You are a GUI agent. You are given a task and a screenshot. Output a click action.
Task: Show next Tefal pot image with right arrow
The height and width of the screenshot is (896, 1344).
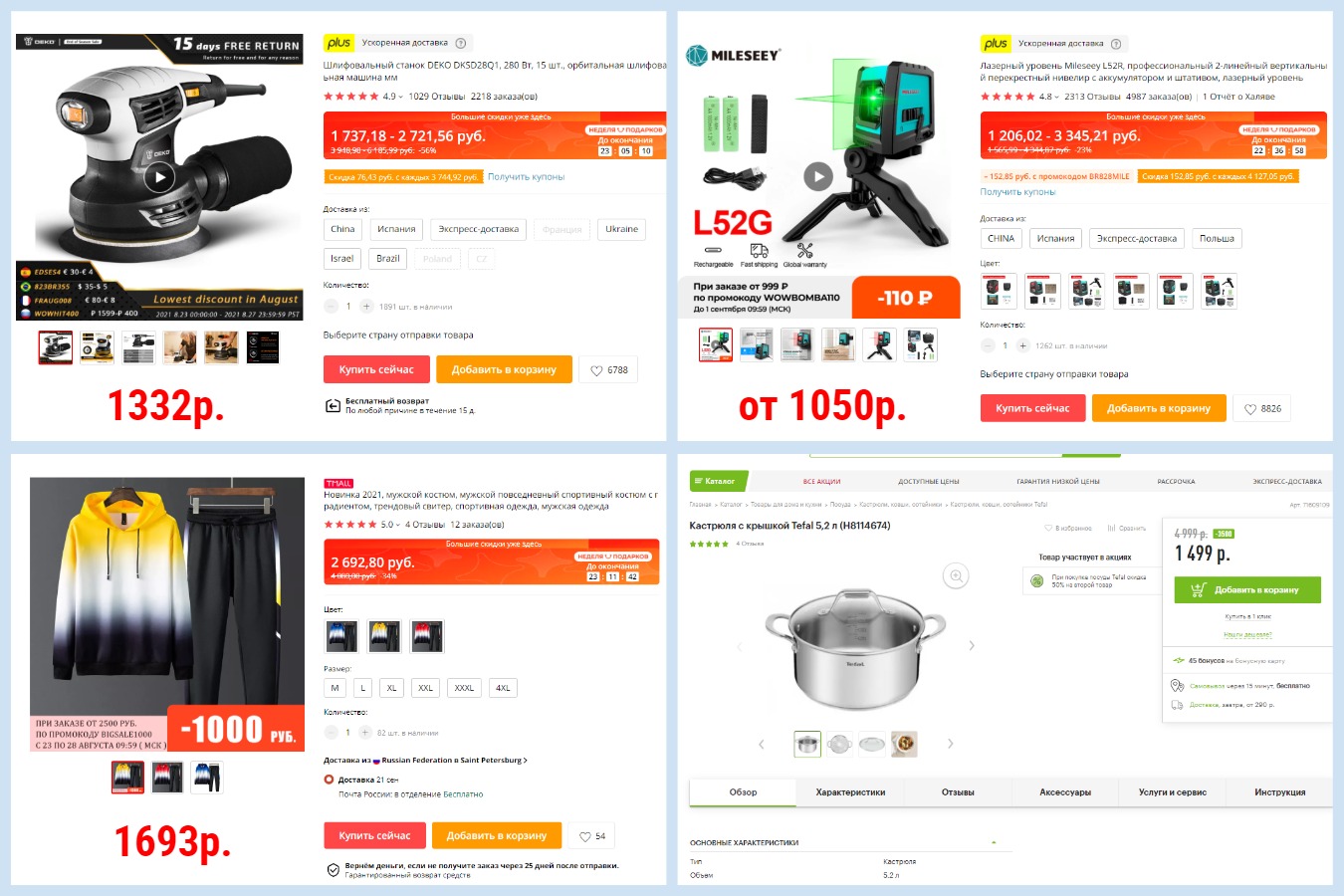[972, 646]
